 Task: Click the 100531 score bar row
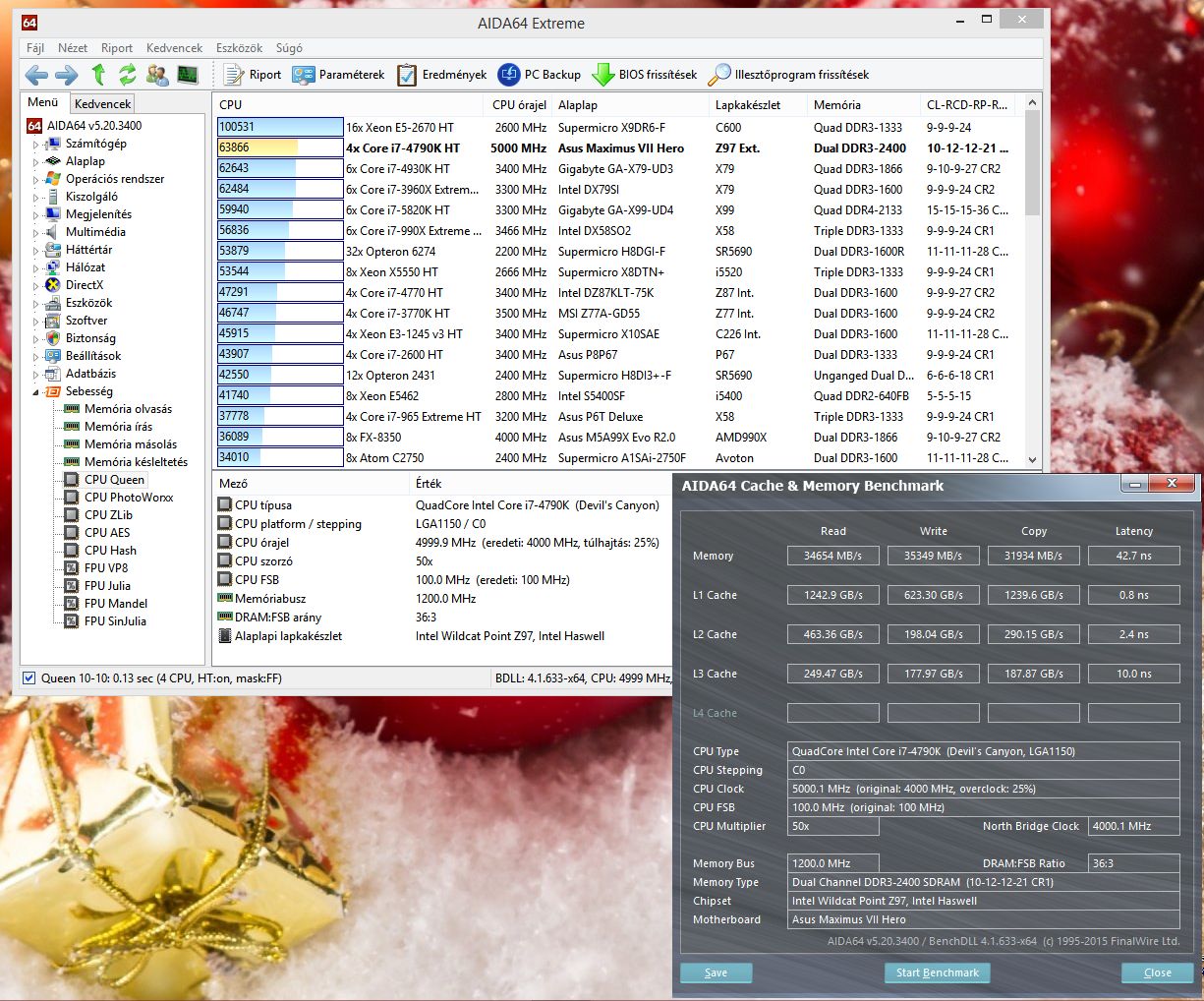[280, 127]
